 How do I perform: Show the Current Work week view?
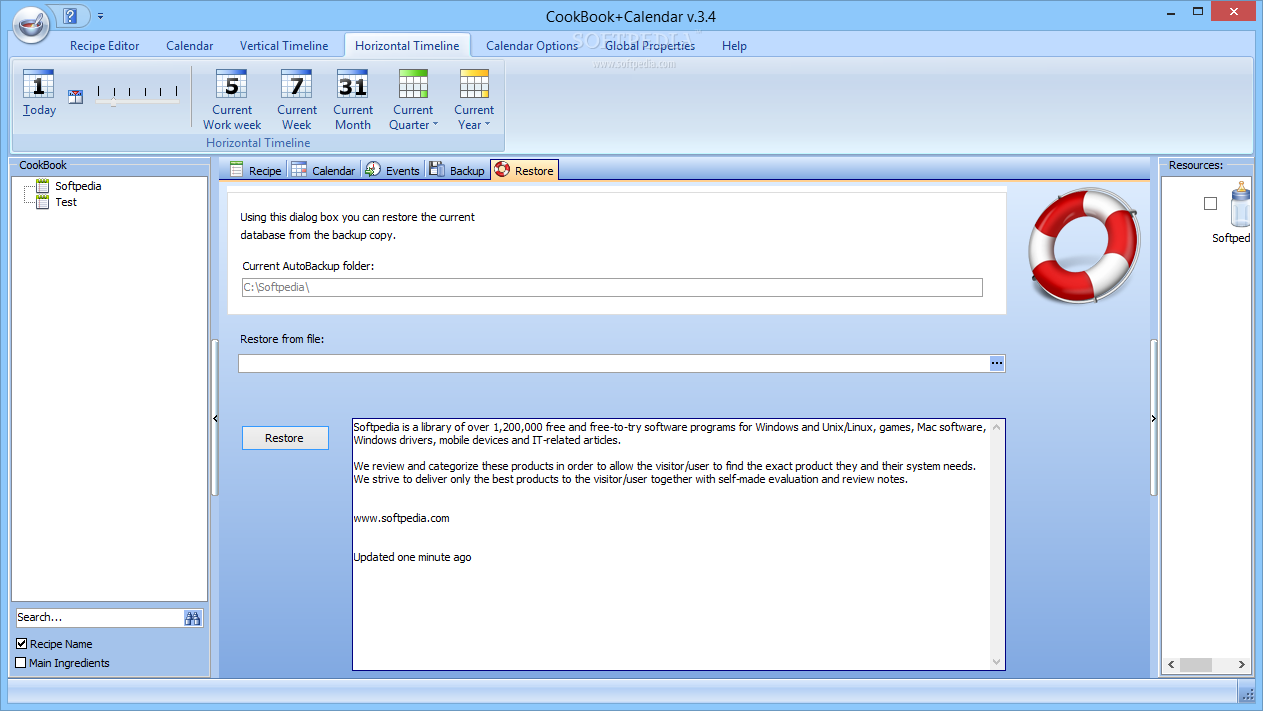tap(232, 100)
